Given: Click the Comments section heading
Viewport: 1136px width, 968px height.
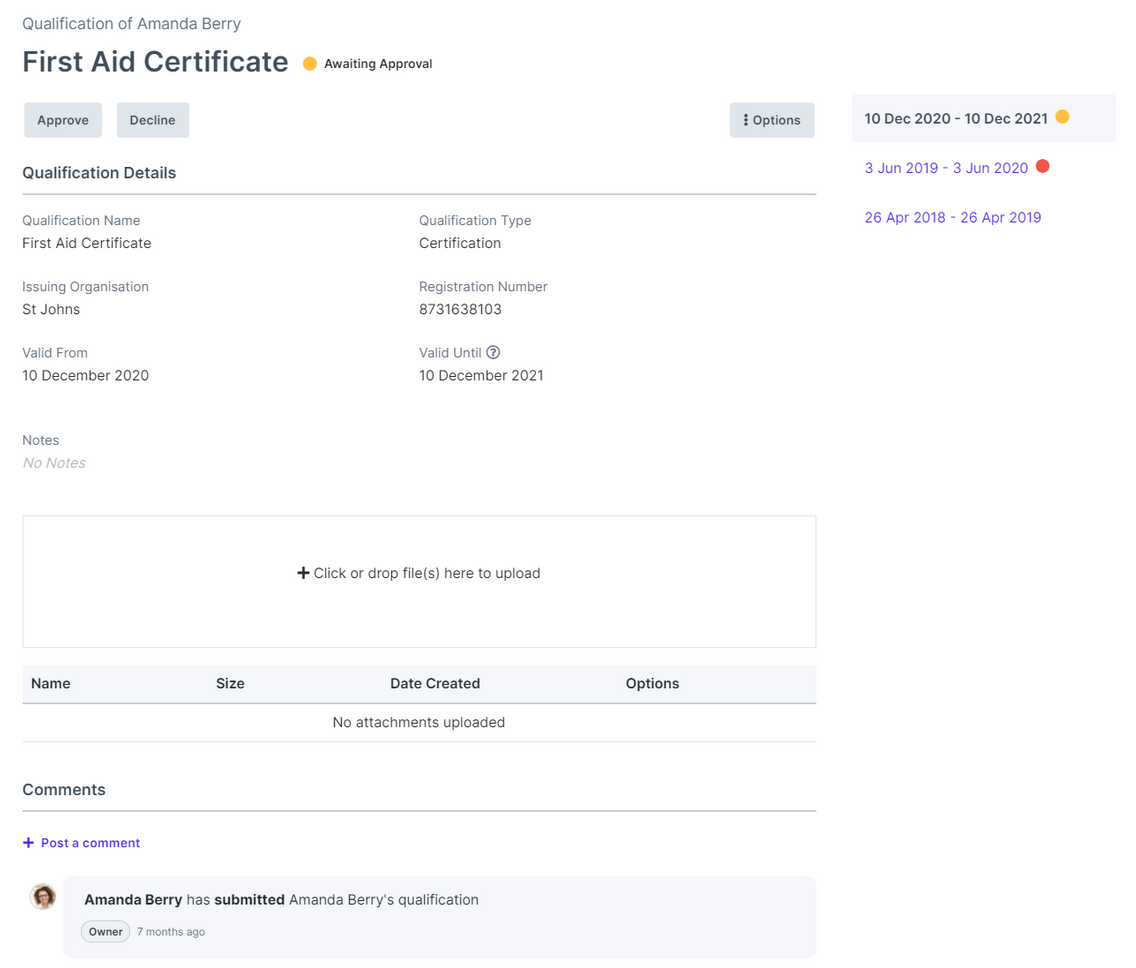Looking at the screenshot, I should pyautogui.click(x=64, y=790).
